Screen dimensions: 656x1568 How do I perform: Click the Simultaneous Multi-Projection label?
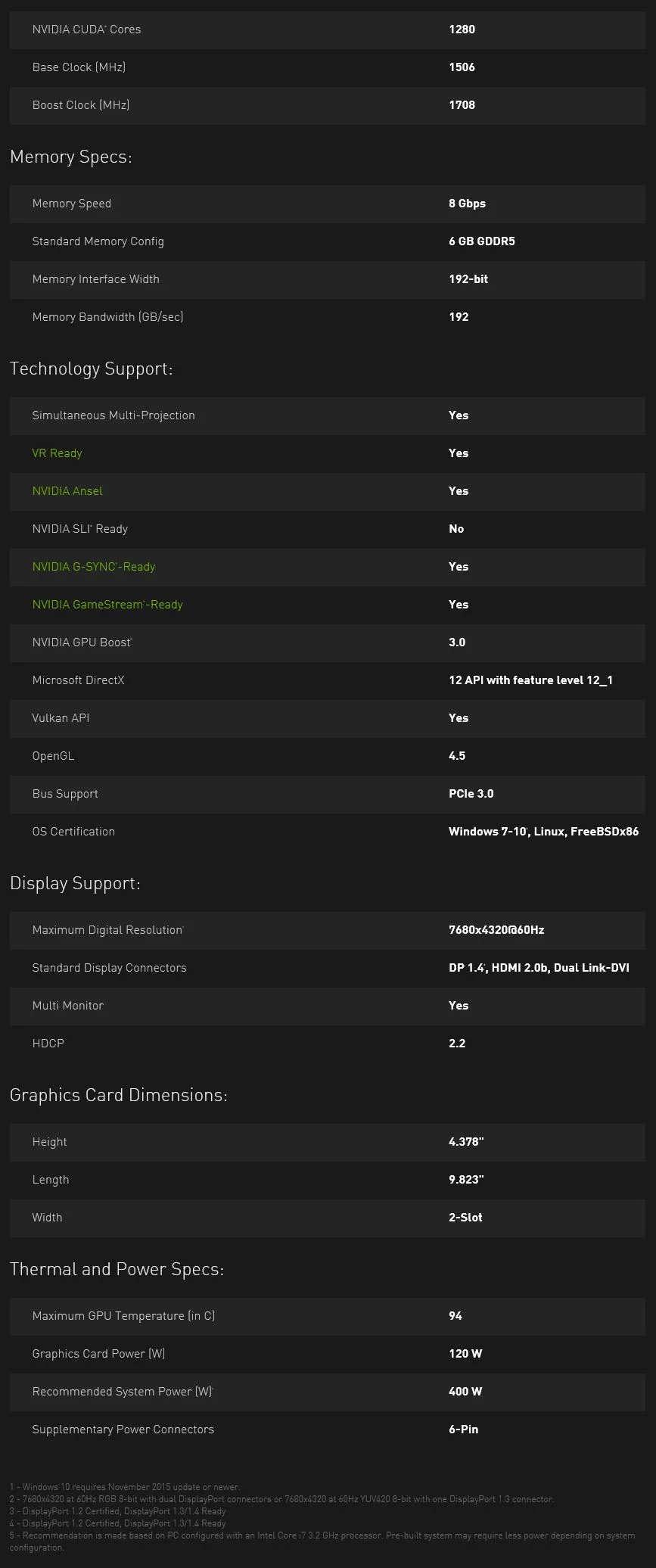(x=113, y=415)
